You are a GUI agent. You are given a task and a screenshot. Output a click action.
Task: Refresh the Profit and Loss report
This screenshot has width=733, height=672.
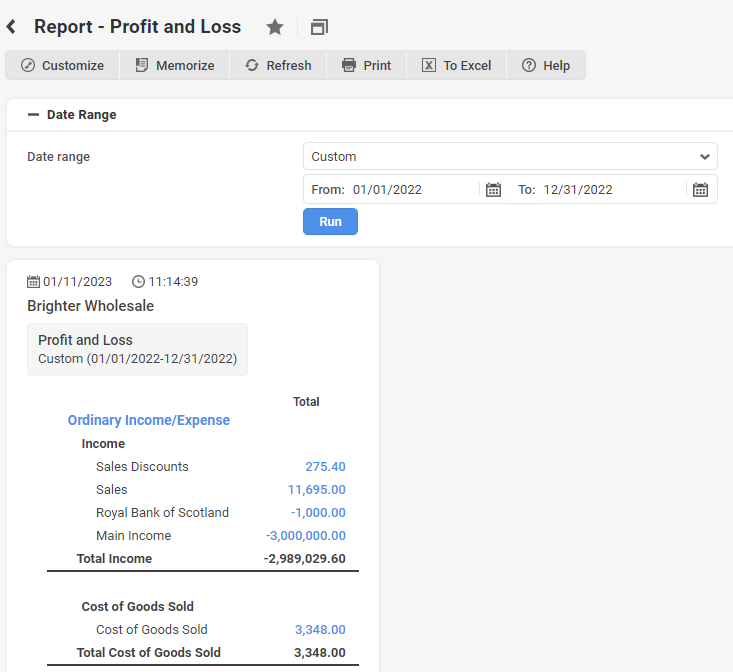278,65
